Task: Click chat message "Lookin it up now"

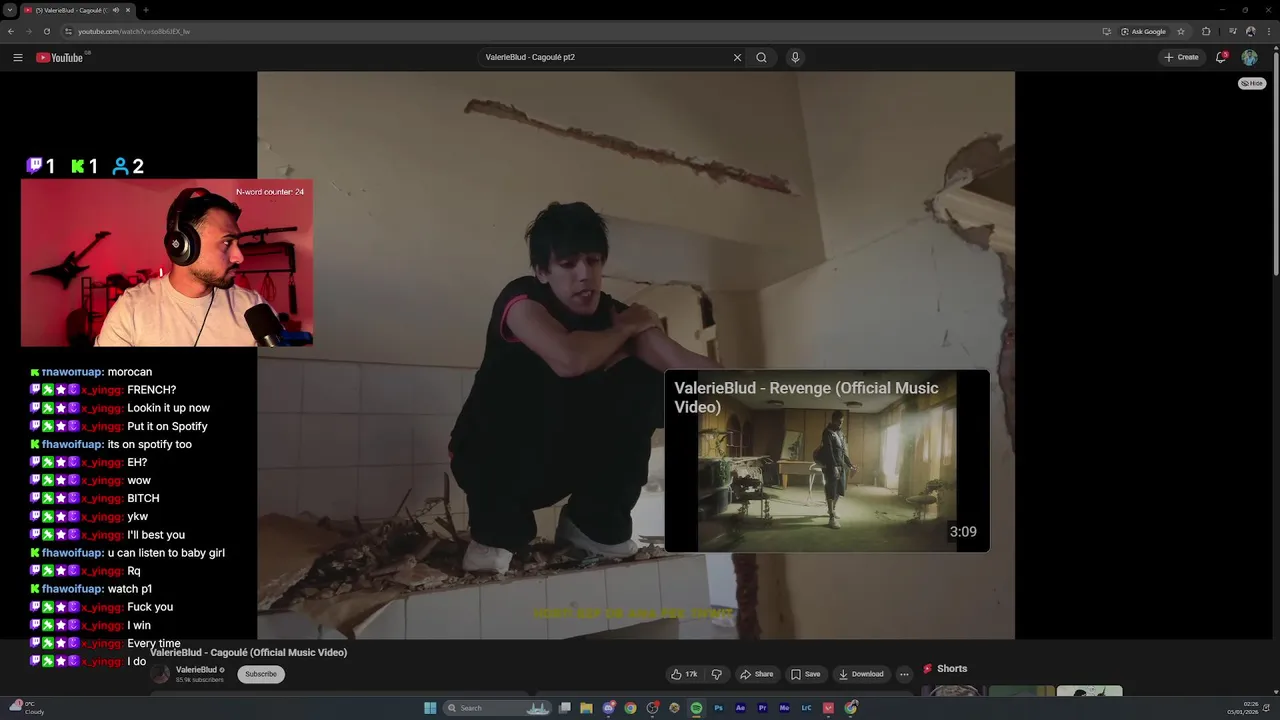Action: coord(168,408)
